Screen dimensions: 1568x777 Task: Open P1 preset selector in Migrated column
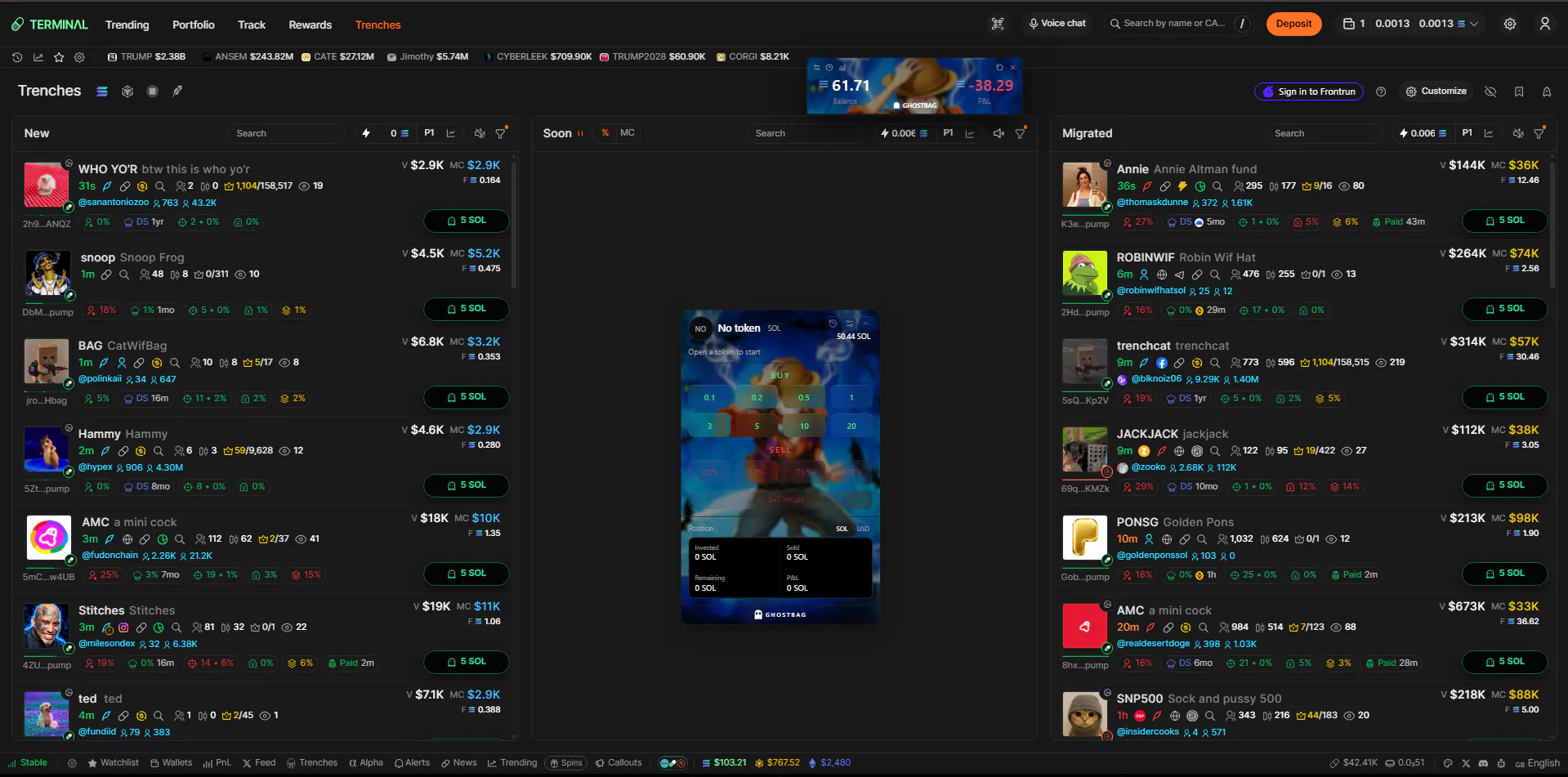[1467, 132]
